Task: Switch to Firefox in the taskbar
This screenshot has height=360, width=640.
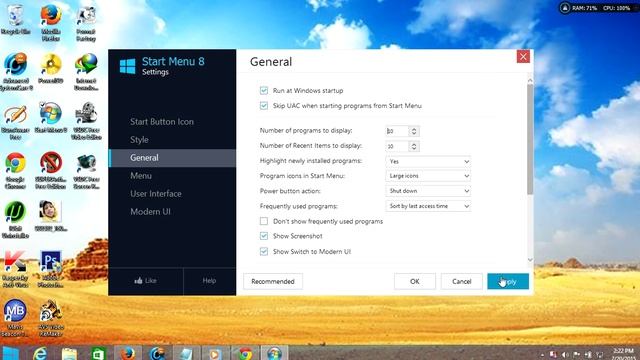Action: [x=128, y=353]
